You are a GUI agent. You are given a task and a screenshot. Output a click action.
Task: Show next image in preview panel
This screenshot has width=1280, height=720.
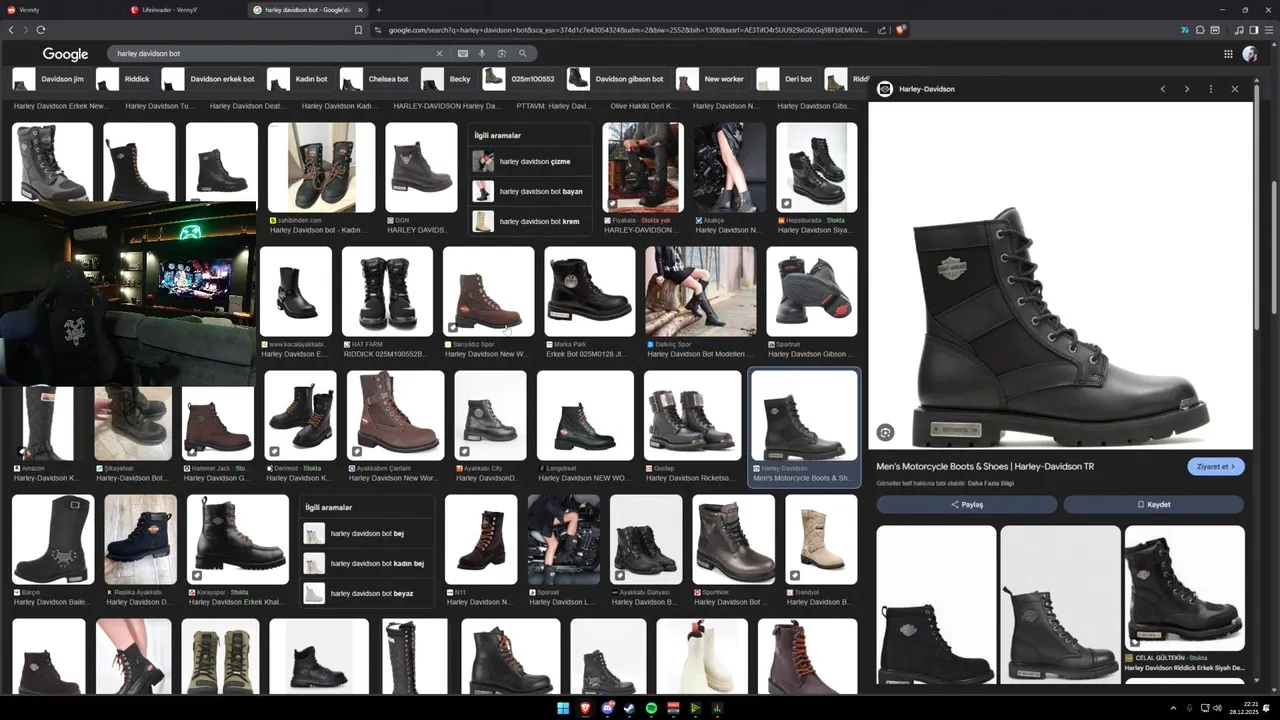point(1187,89)
